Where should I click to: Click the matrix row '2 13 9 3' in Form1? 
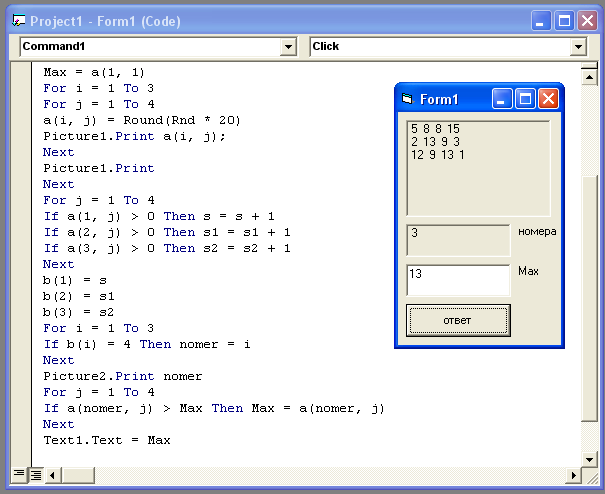[x=435, y=142]
